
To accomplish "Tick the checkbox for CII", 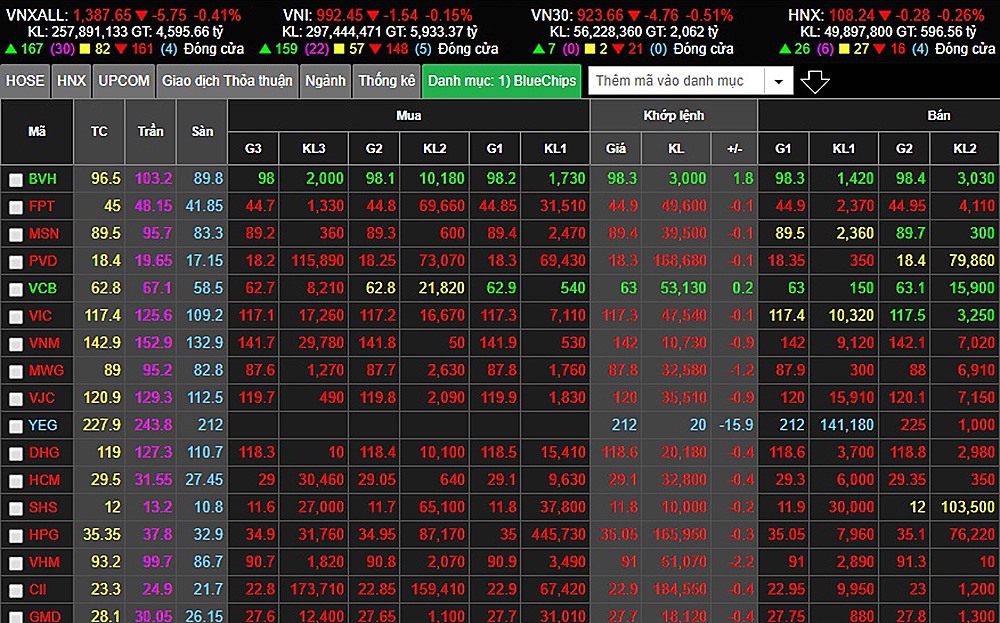I will click(16, 592).
